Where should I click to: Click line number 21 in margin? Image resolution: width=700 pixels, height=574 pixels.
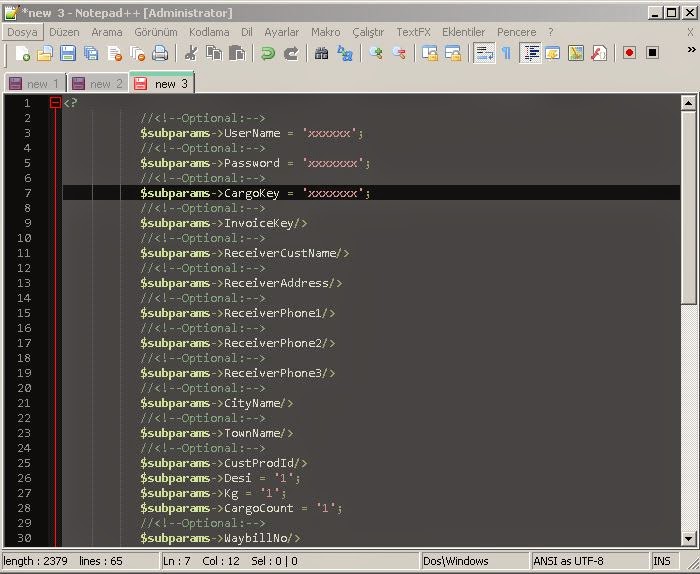tap(24, 403)
